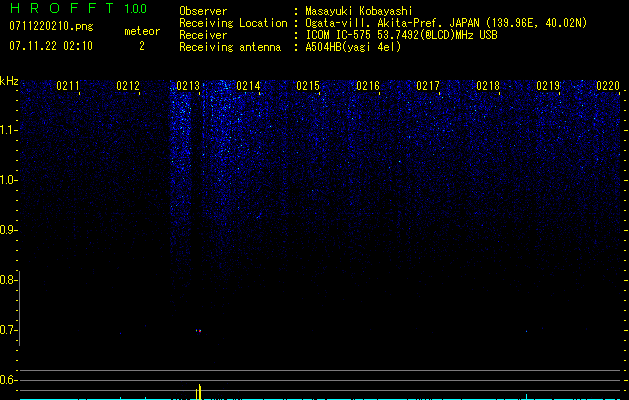Click the 0212 time marker
This screenshot has height=400, width=629.
128,86
